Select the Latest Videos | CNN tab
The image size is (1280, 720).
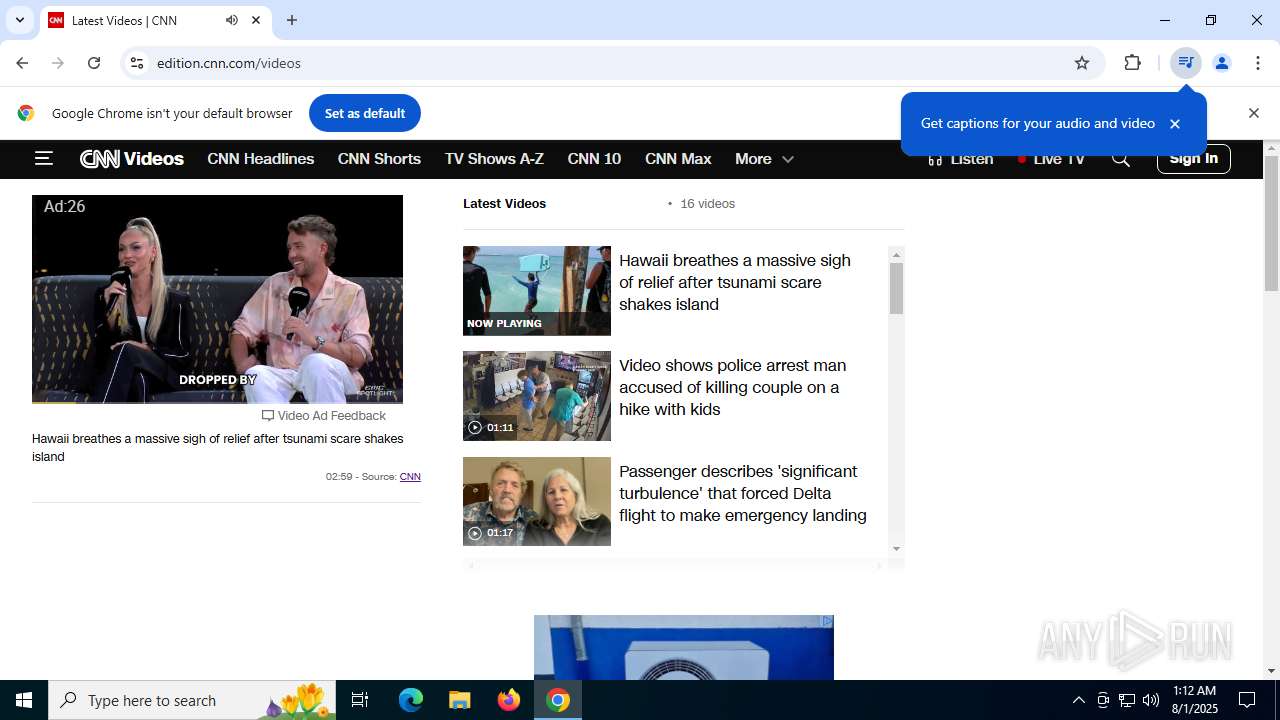(x=156, y=20)
